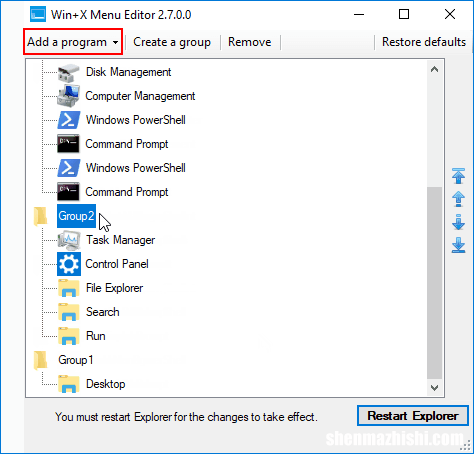This screenshot has width=474, height=454.
Task: Open the Add a program dropdown
Action: pyautogui.click(x=73, y=42)
